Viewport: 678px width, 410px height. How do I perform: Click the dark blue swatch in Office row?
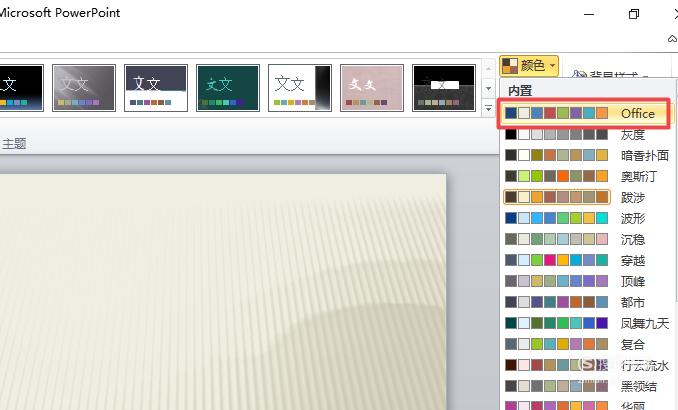coord(511,113)
